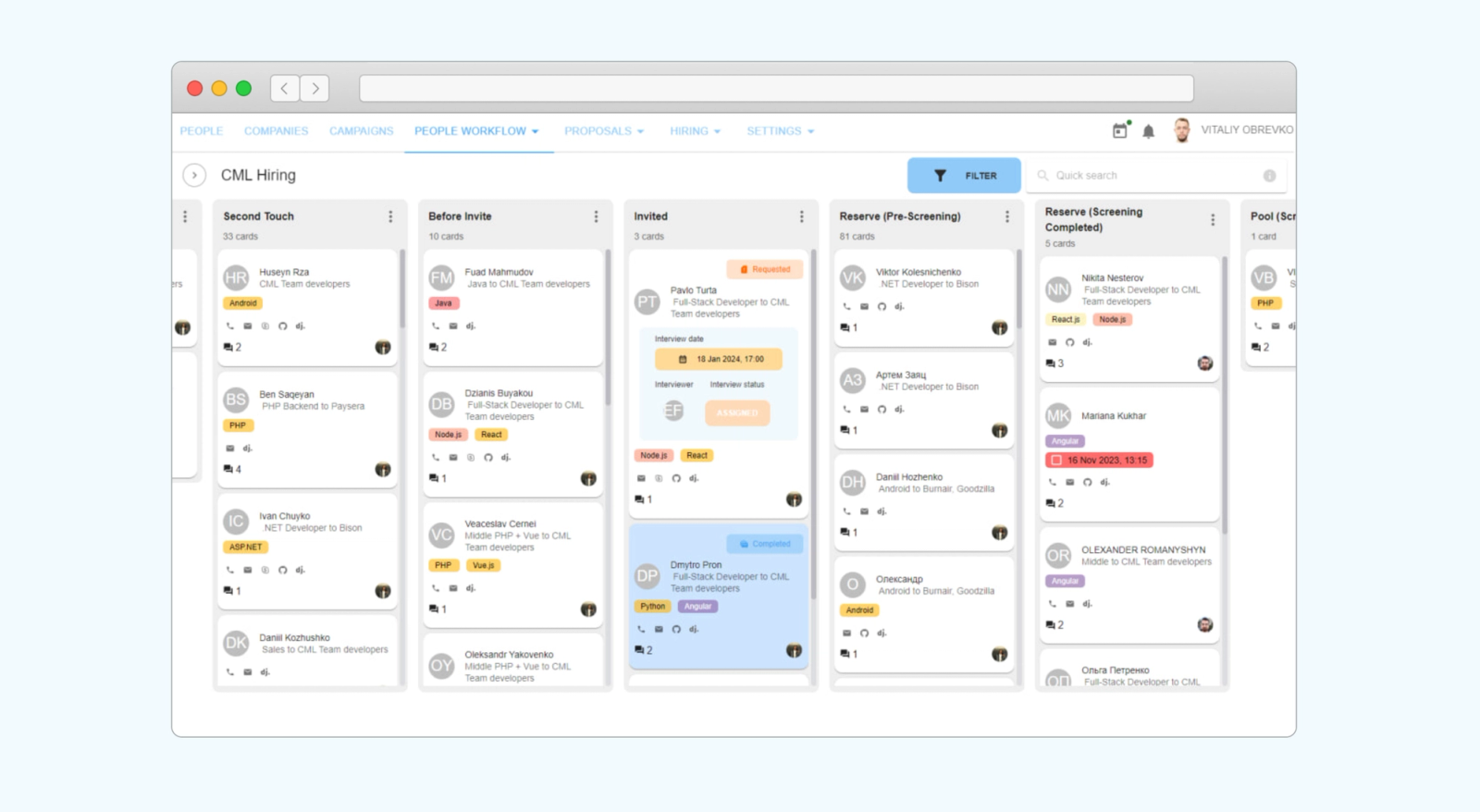Go to the CAMPAIGNS tab
This screenshot has width=1480, height=812.
362,131
